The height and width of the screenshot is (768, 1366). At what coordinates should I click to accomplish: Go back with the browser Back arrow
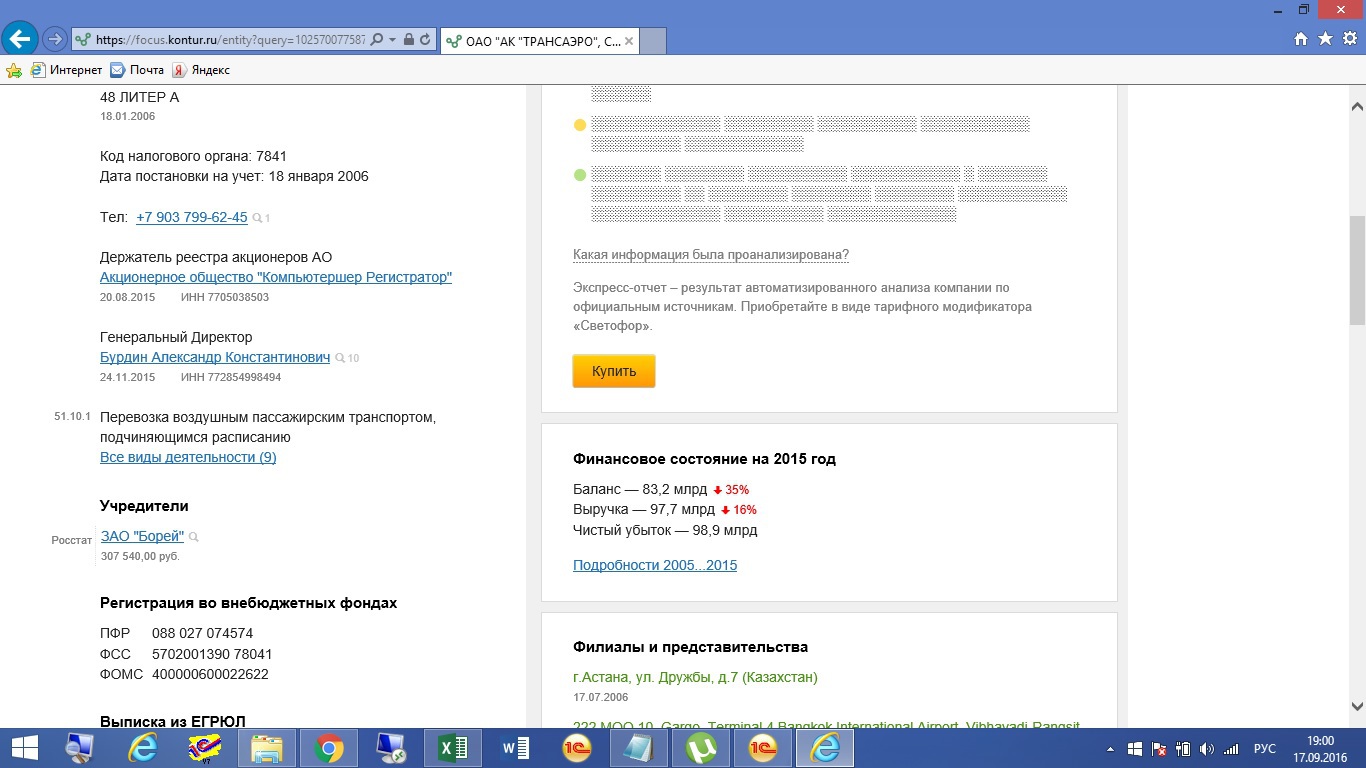coord(20,39)
